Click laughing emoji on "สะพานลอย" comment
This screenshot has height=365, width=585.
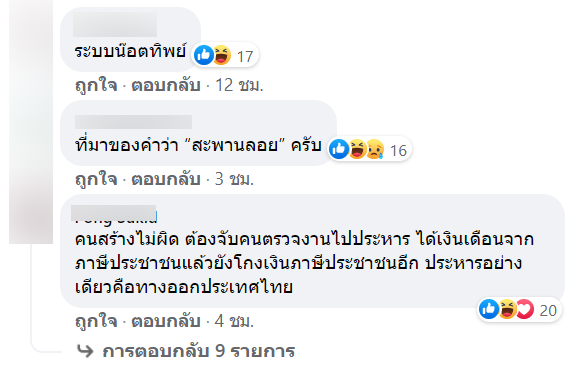(357, 149)
